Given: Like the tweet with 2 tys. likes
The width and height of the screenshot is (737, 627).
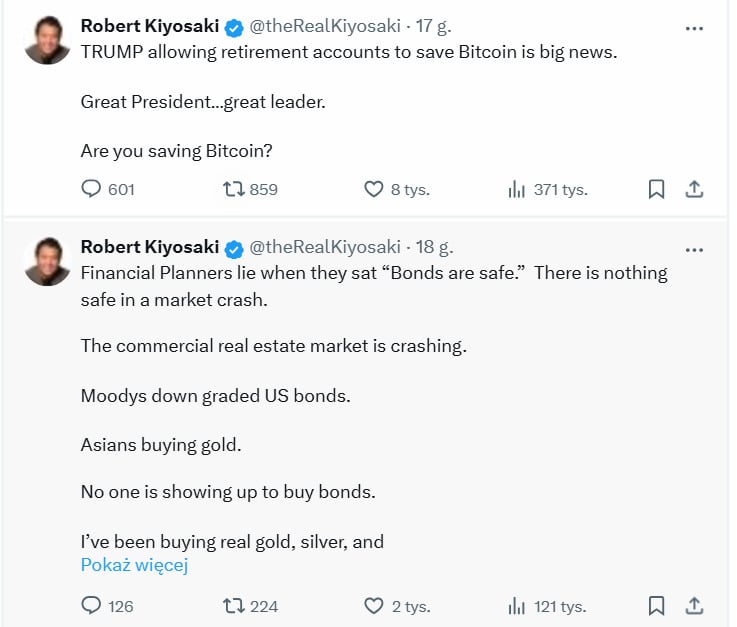Looking at the screenshot, I should [374, 605].
